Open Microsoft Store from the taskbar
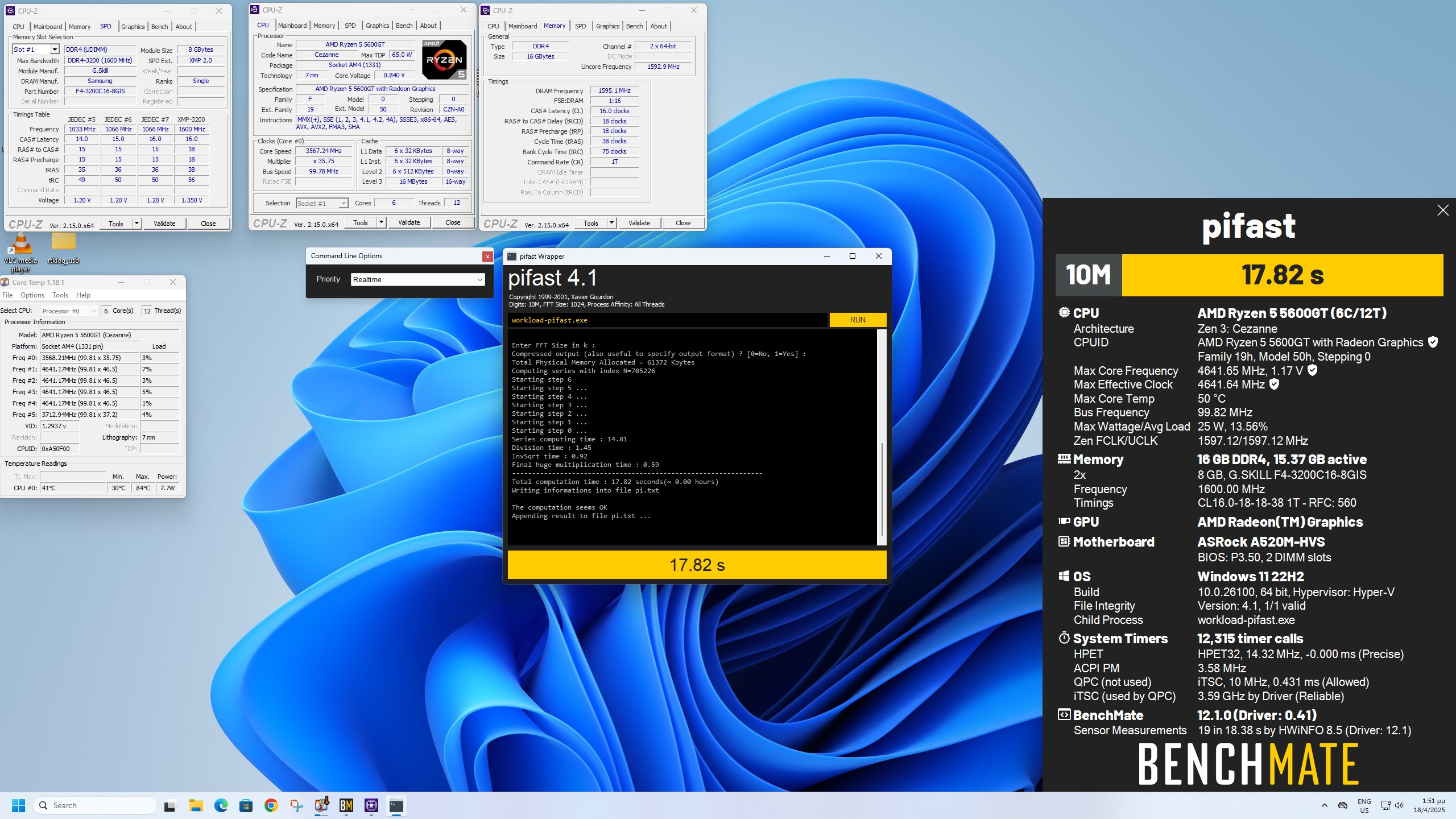Screen dimensions: 1456x819 [246, 805]
